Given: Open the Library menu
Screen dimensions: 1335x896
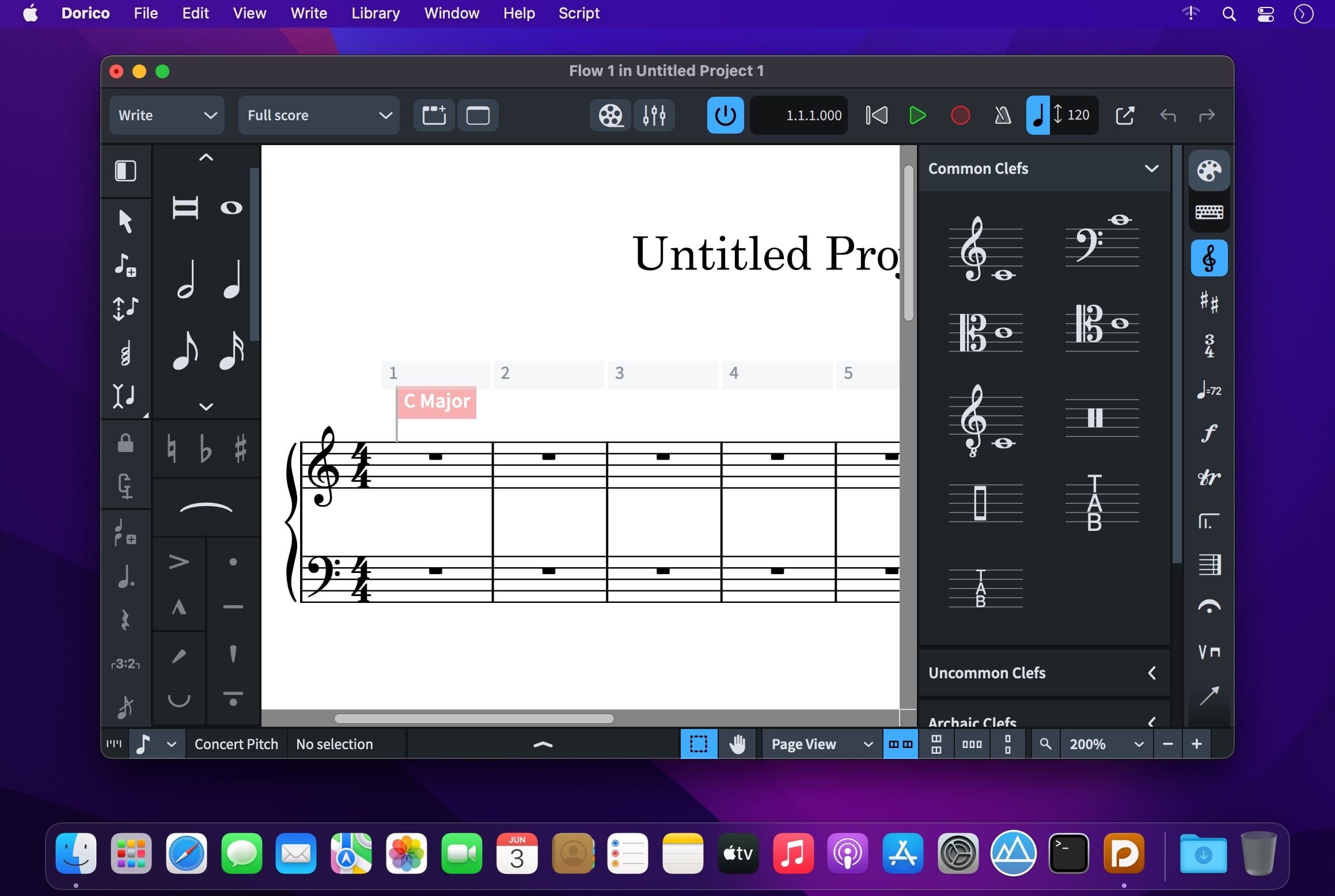Looking at the screenshot, I should click(x=376, y=13).
